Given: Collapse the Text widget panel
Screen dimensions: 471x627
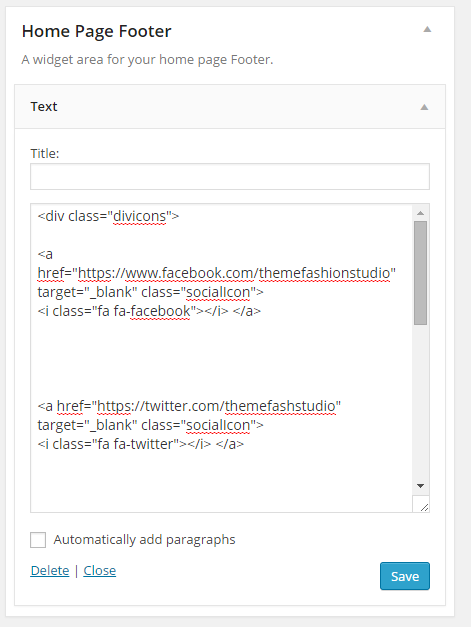Looking at the screenshot, I should pyautogui.click(x=424, y=107).
